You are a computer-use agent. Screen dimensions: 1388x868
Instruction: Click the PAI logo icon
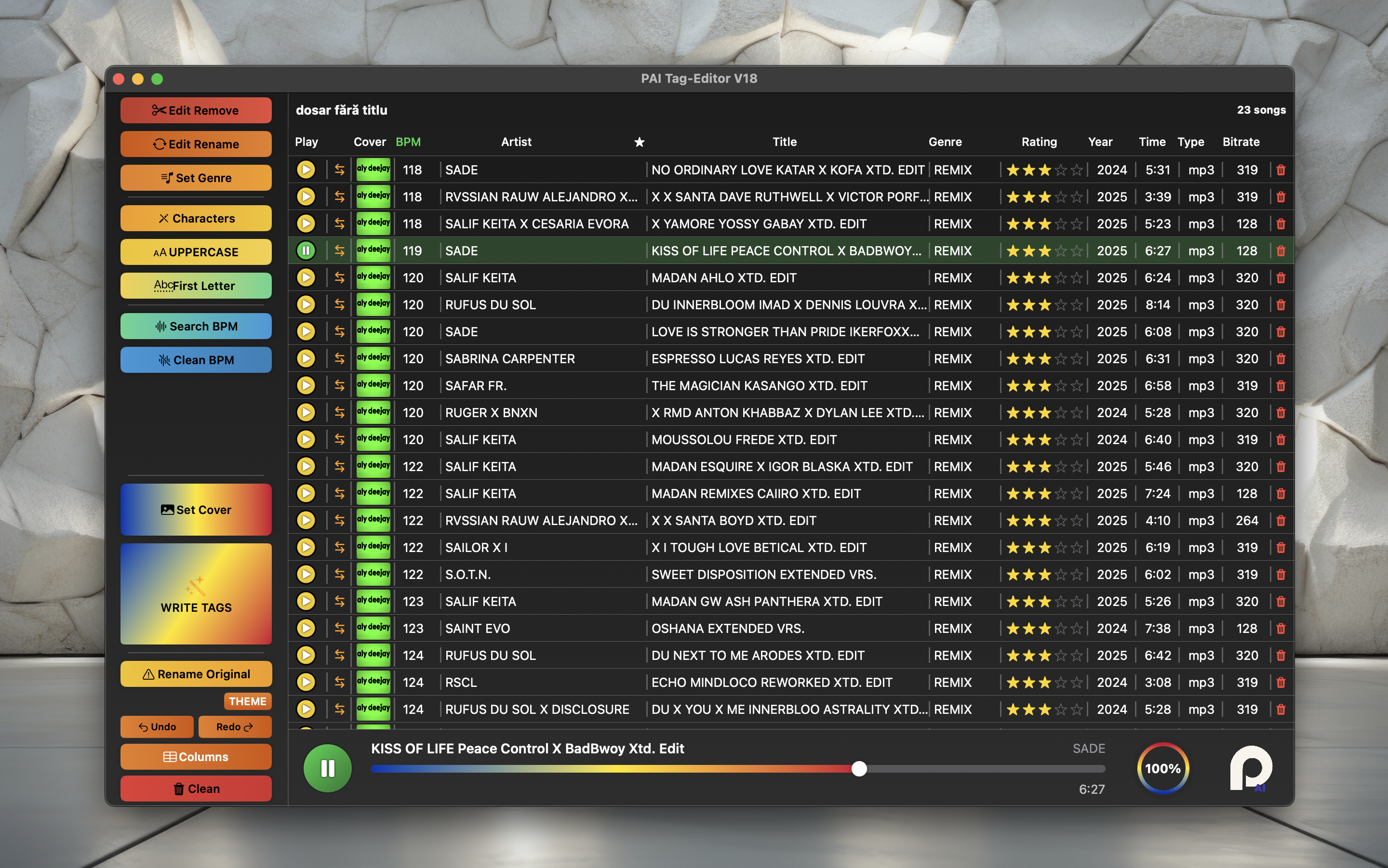(1251, 768)
